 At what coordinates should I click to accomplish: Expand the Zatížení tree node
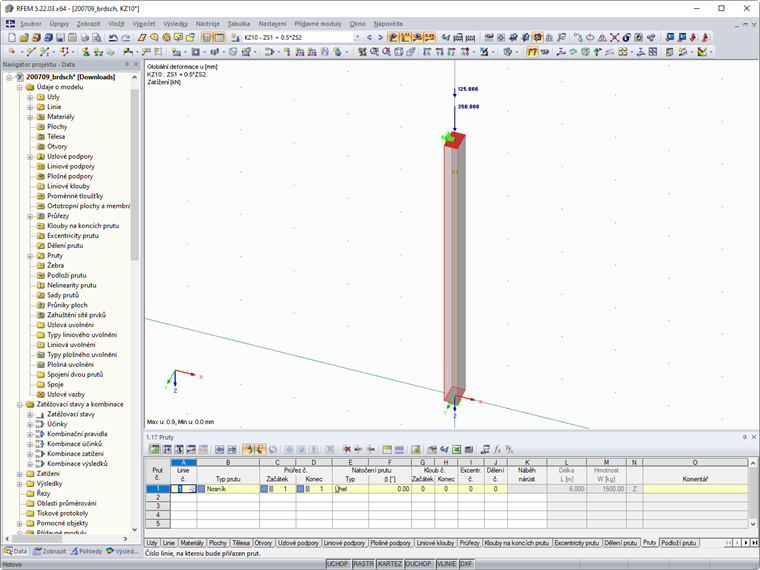19,474
